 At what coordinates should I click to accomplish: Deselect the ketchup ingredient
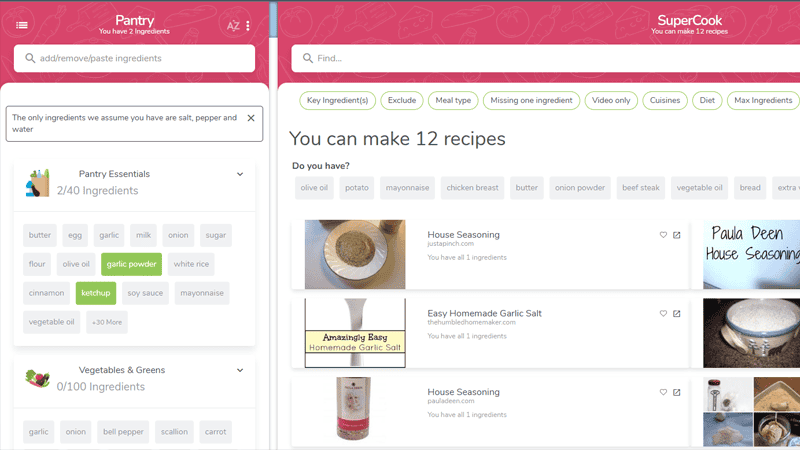point(96,293)
